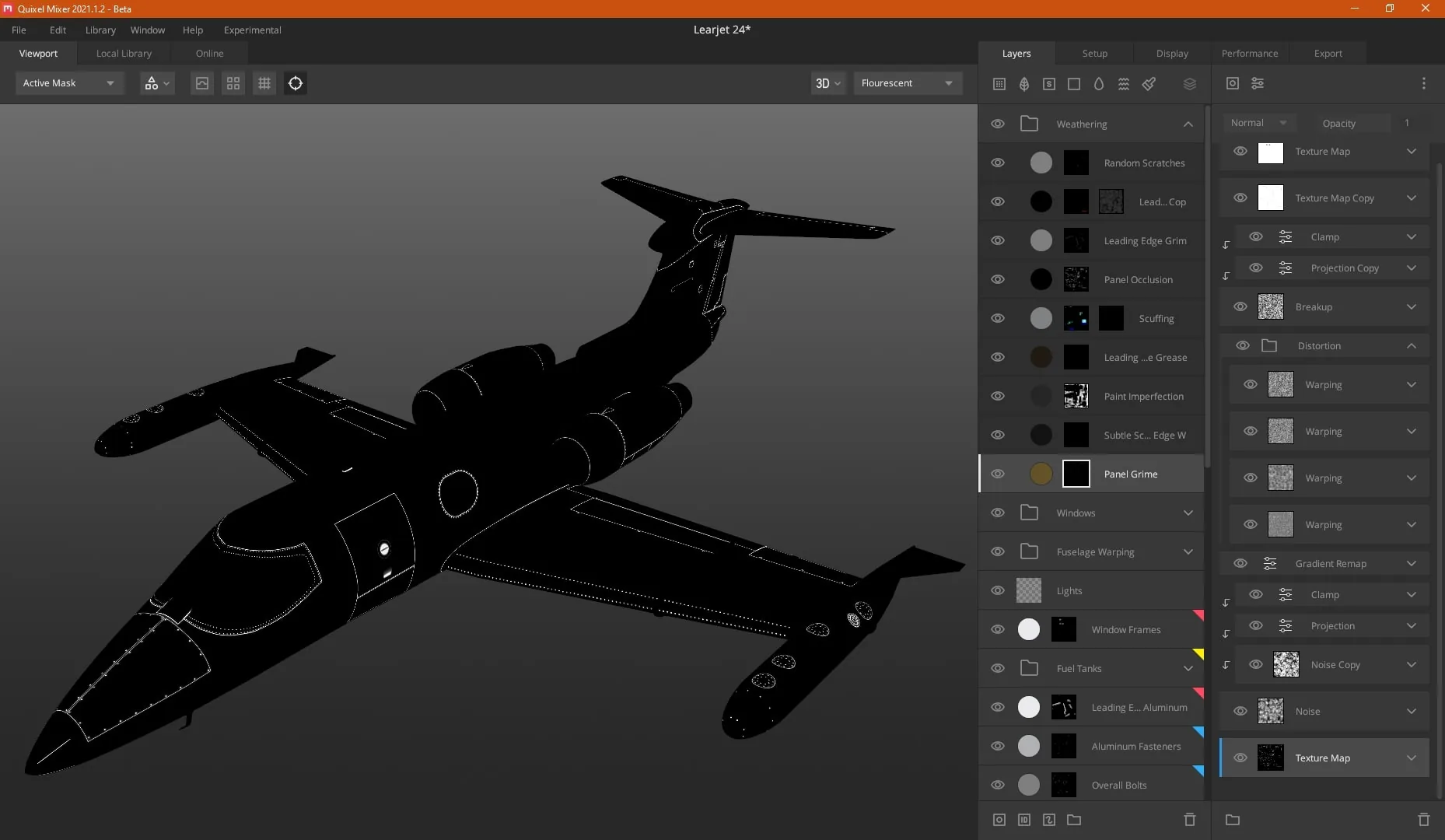Toggle the viewport grid icon

pyautogui.click(x=264, y=83)
